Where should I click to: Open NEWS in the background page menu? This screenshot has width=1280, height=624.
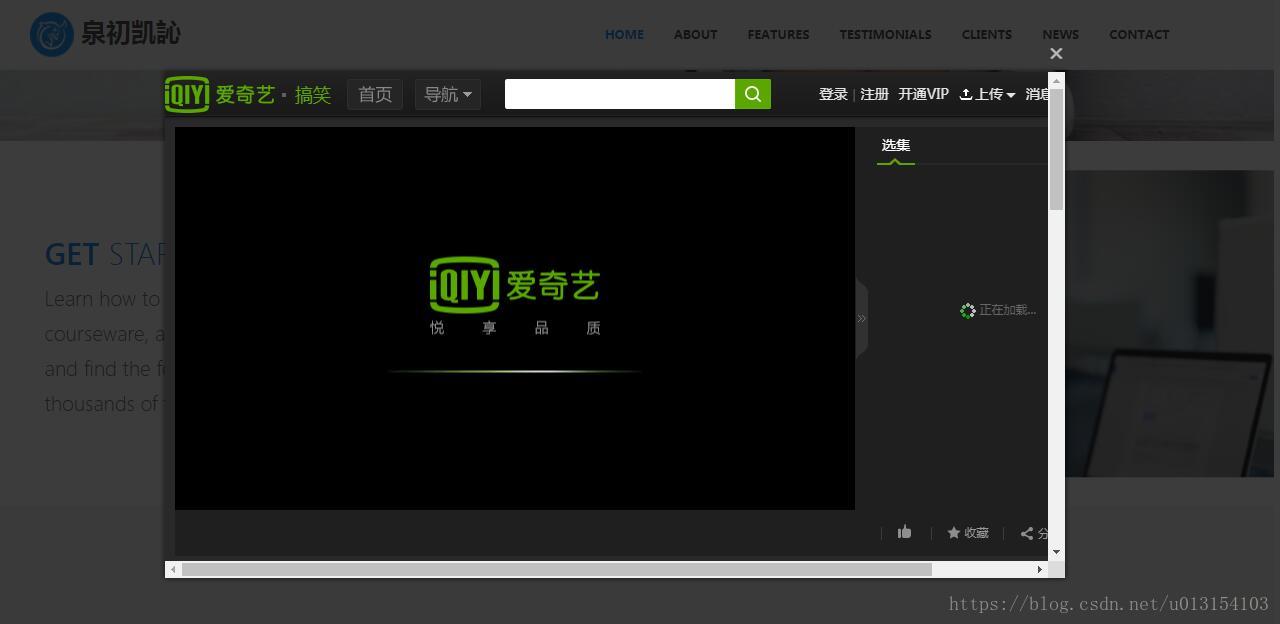(1060, 34)
